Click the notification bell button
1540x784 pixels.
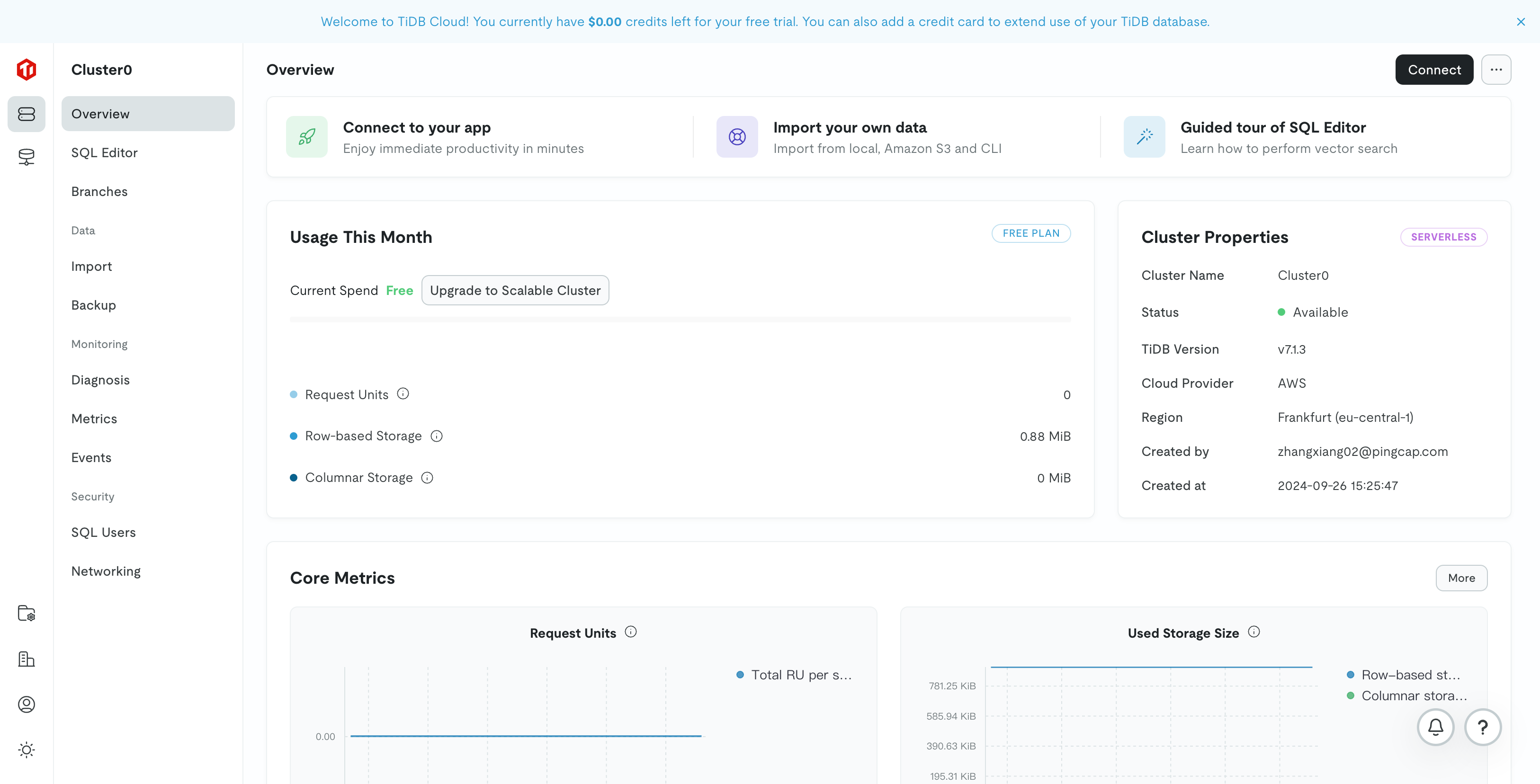click(x=1435, y=727)
